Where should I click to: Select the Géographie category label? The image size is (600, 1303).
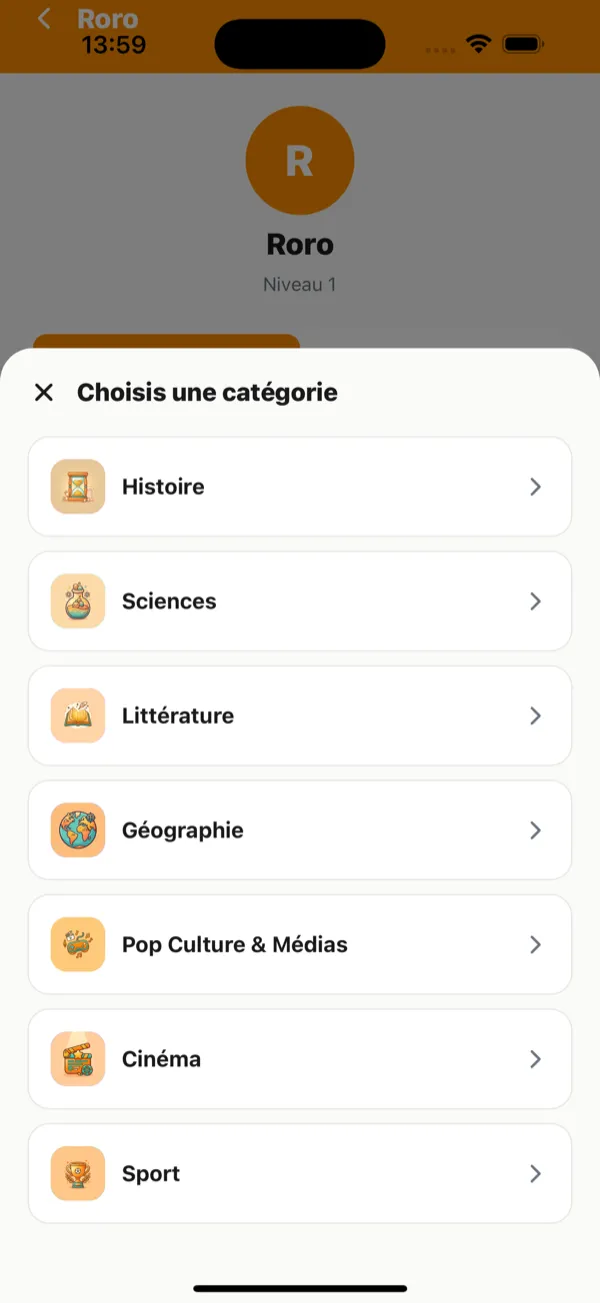click(183, 830)
